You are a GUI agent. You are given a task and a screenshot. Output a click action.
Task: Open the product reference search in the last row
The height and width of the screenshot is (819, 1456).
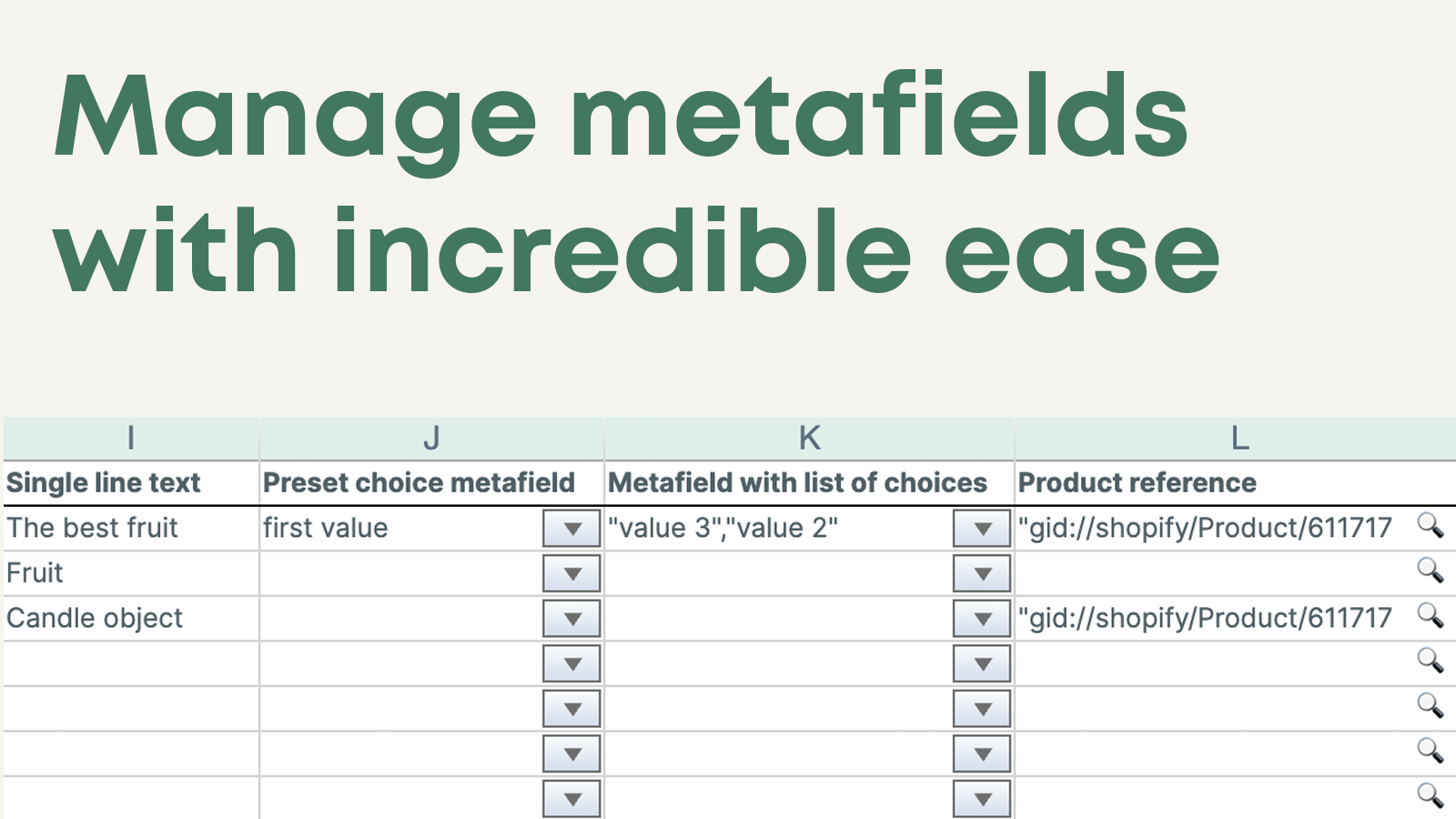point(1430,794)
